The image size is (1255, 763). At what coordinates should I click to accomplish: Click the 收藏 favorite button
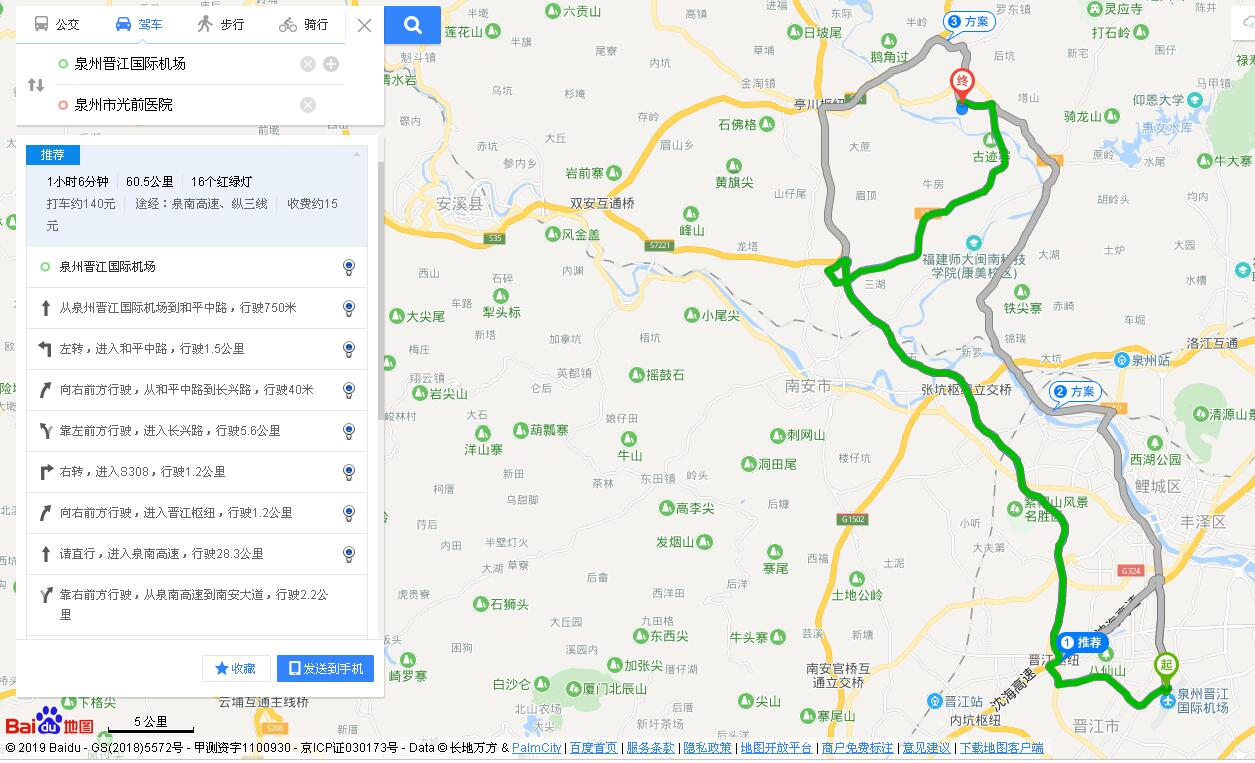(236, 668)
